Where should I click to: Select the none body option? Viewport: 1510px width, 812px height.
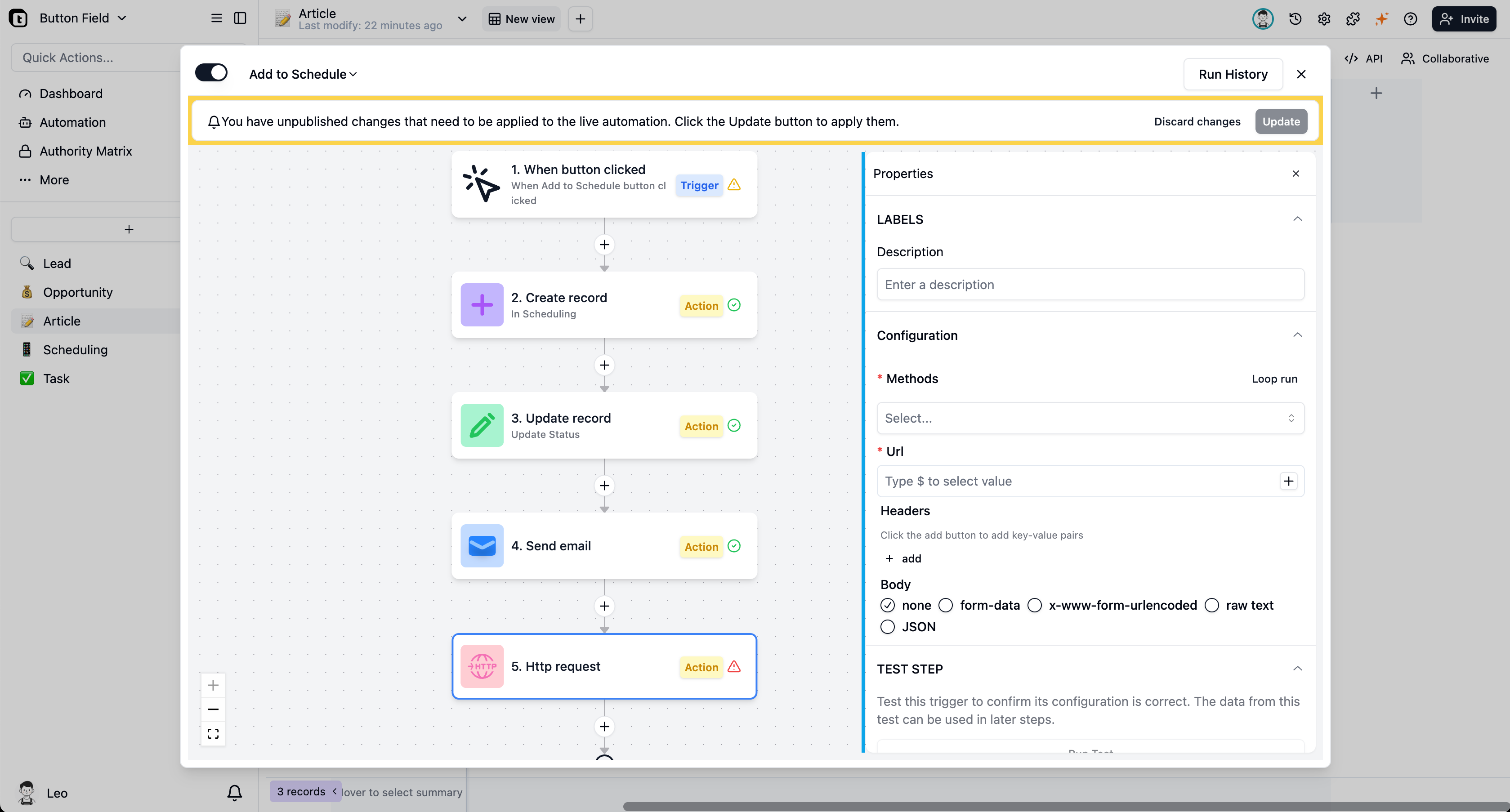point(887,605)
